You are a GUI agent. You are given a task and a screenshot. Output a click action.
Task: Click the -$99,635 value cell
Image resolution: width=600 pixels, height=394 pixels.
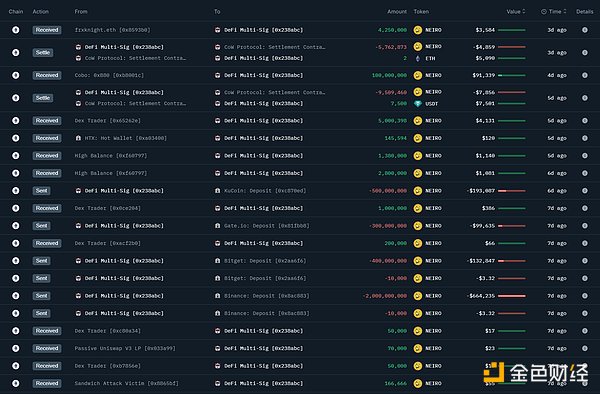click(482, 226)
